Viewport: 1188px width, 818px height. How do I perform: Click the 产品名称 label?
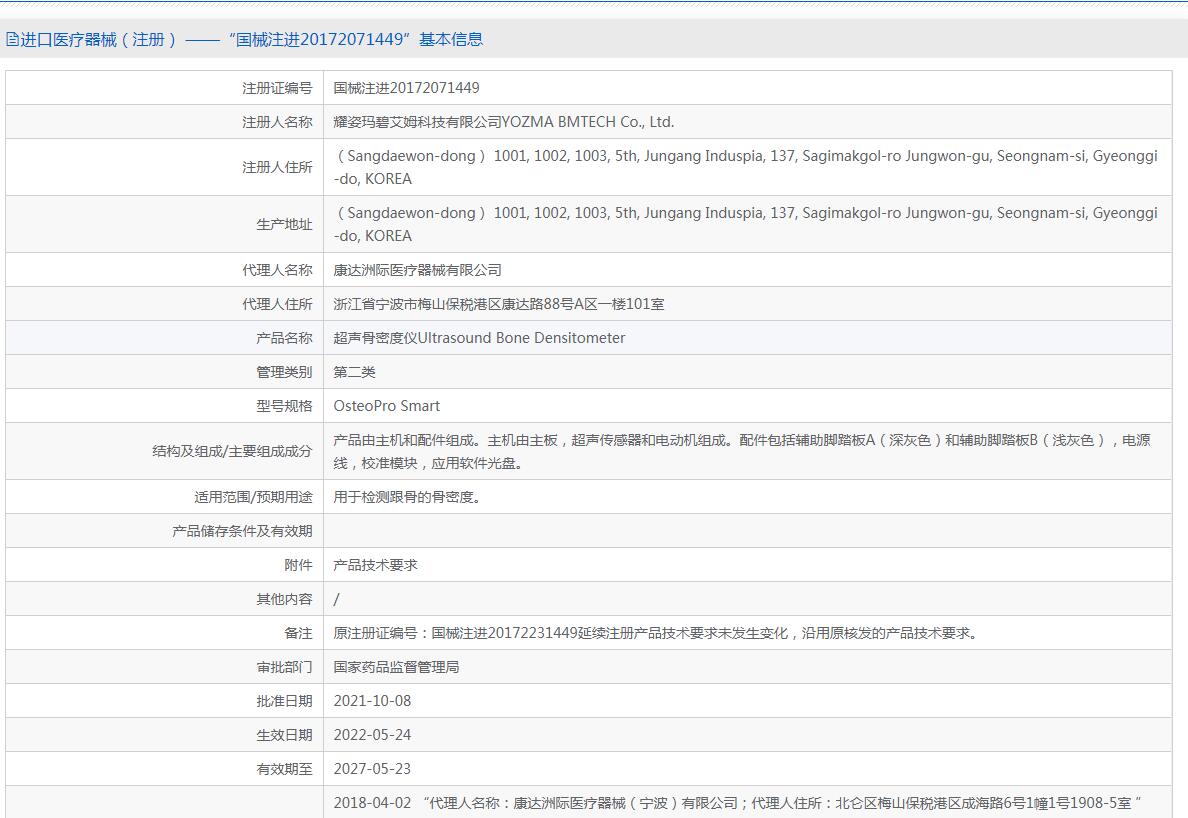[x=284, y=338]
